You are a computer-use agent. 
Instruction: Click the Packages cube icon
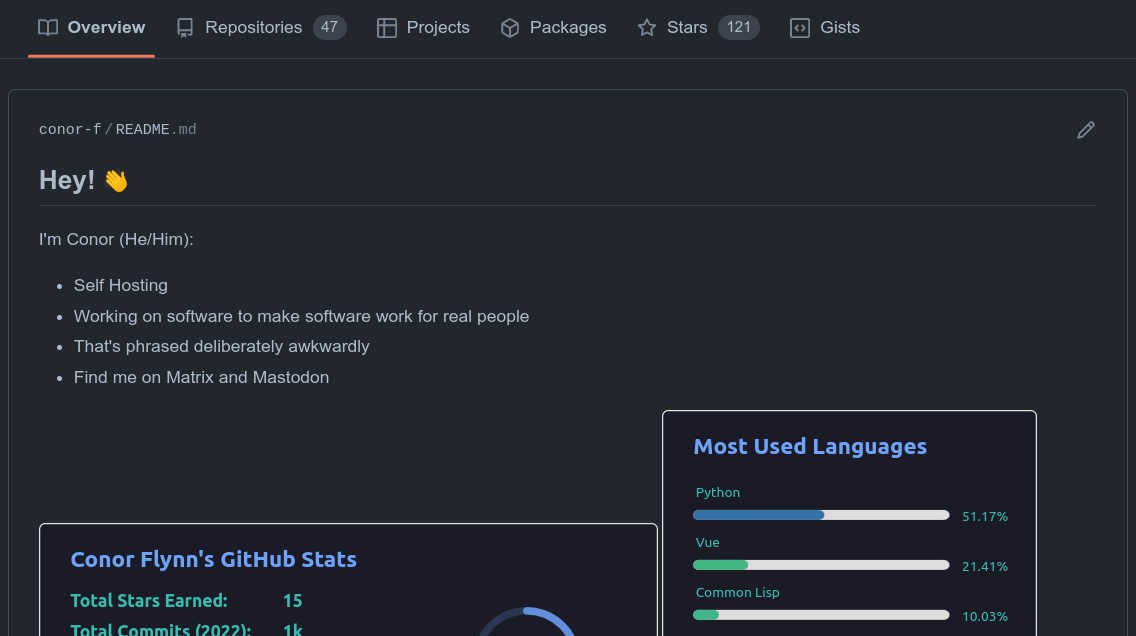click(510, 28)
